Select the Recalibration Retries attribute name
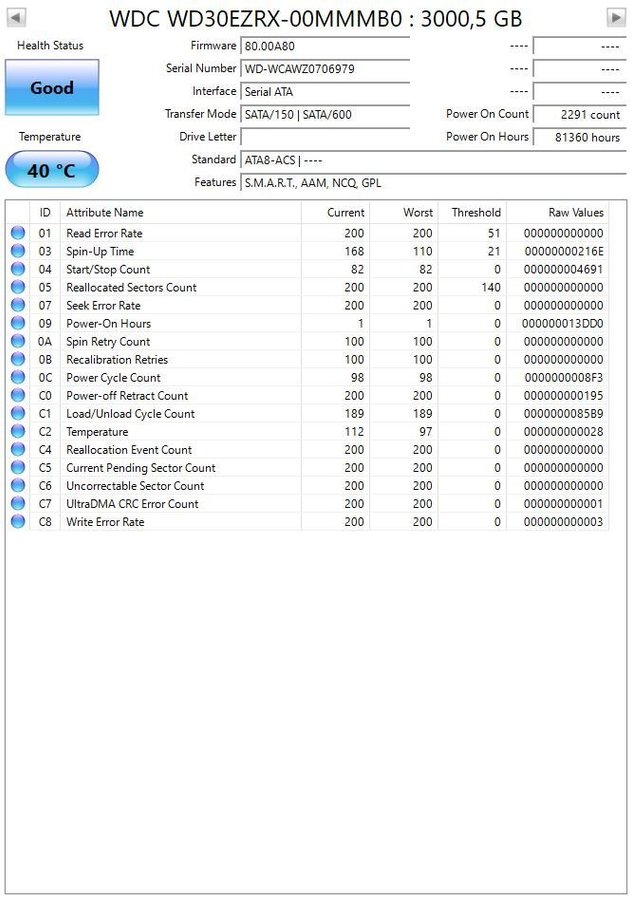The image size is (632, 900). tap(117, 359)
